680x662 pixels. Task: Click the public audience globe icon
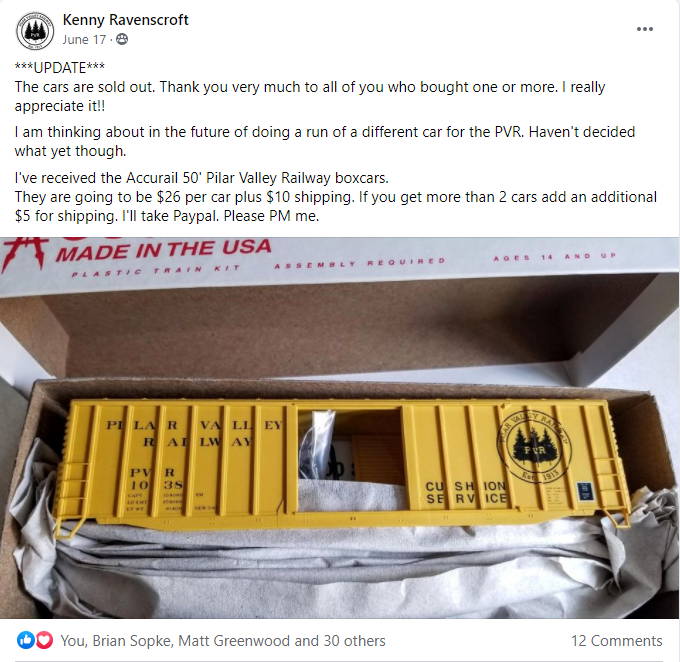point(122,39)
